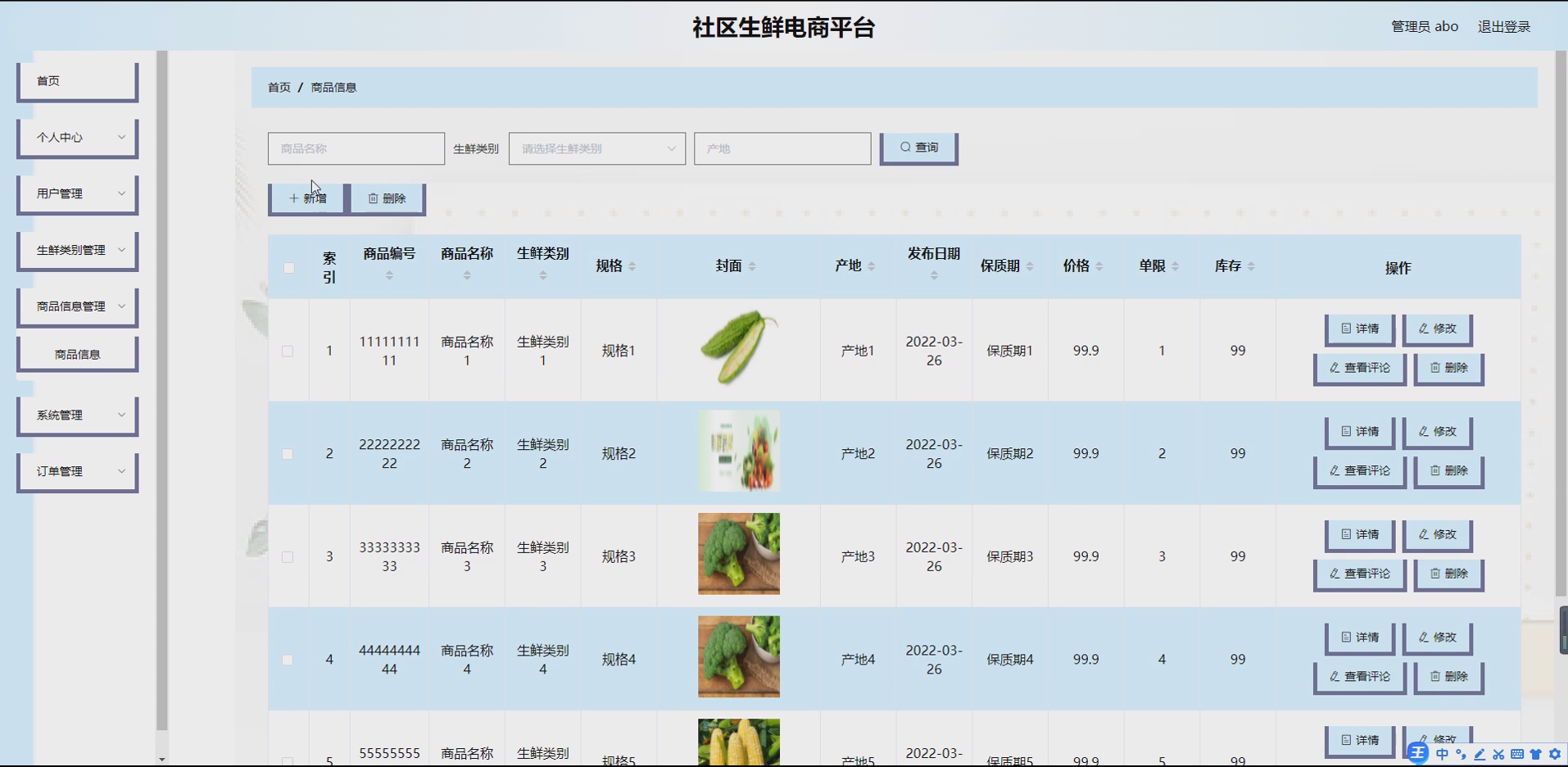Open 详情 for row 商品名称4
Screen dimensions: 1568x767
[x=1360, y=638]
